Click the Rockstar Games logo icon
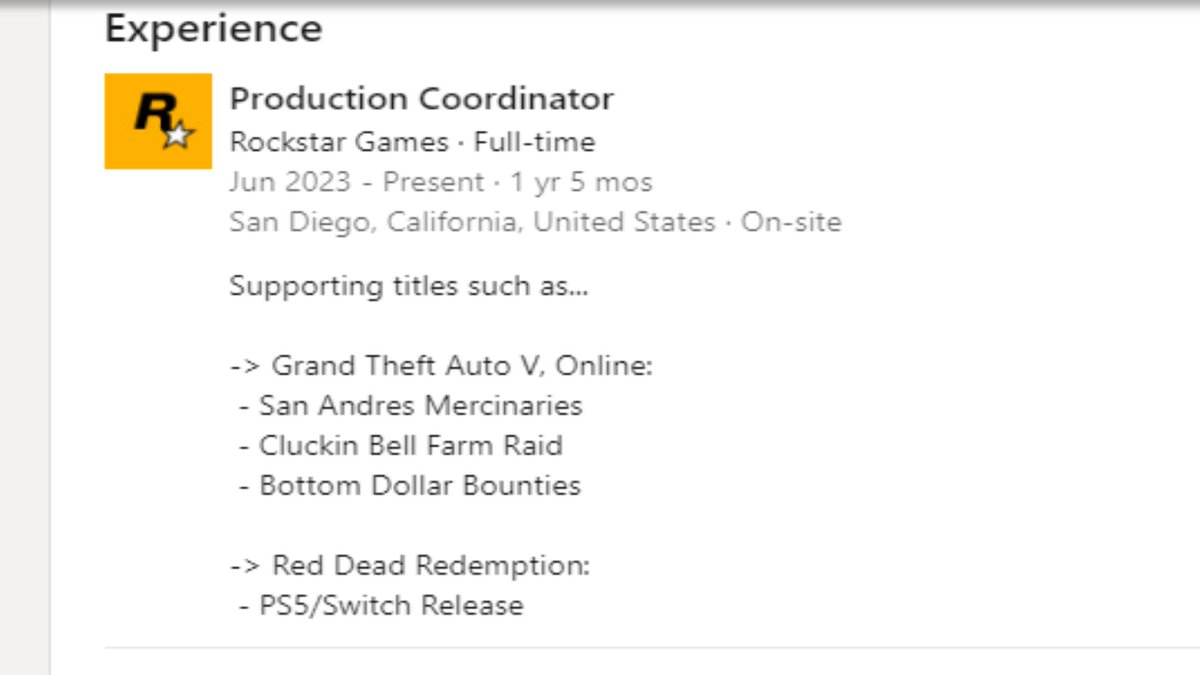Image resolution: width=1200 pixels, height=675 pixels. (158, 121)
